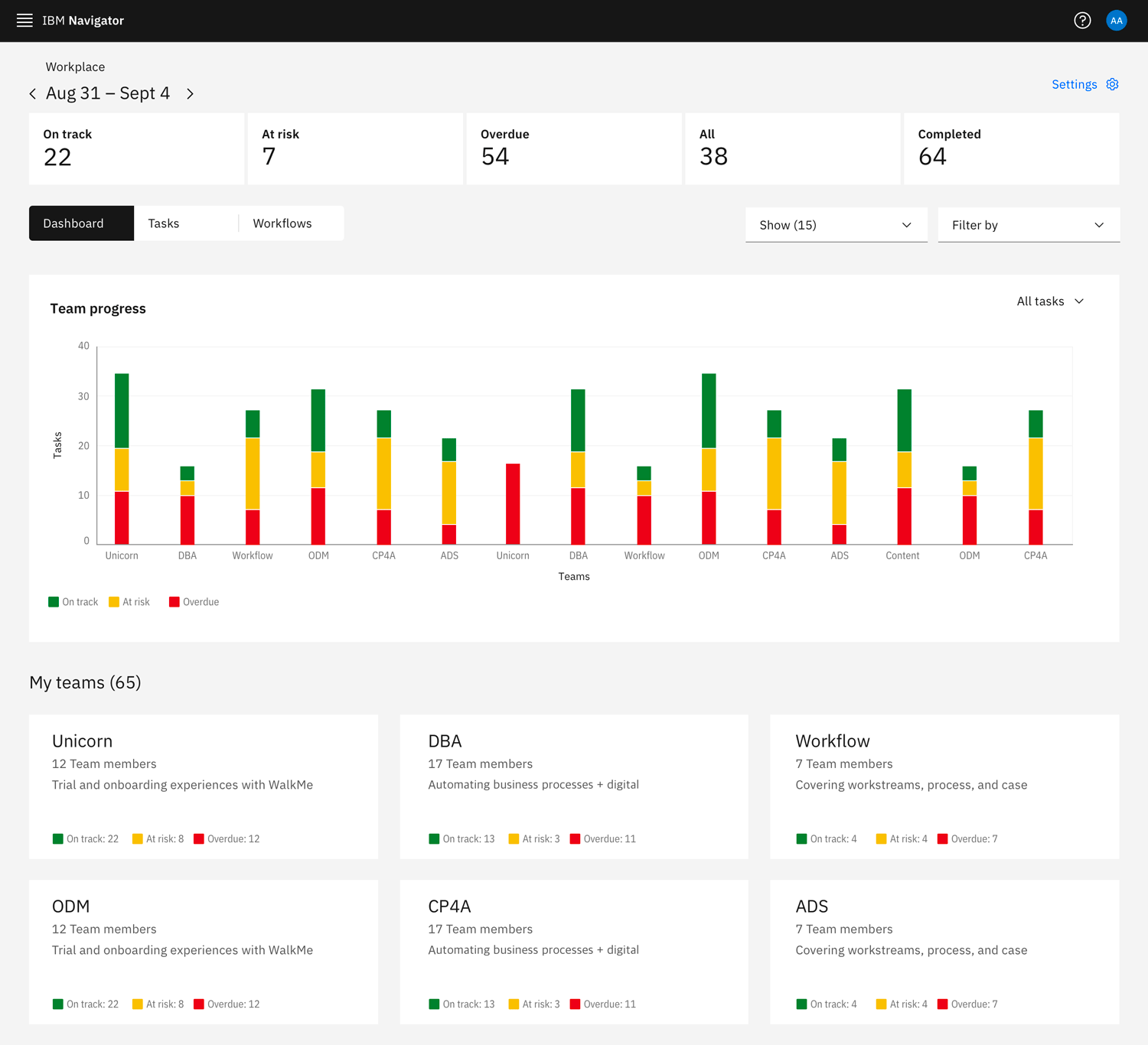
Task: Open the All tasks chart dropdown
Action: [x=1050, y=301]
